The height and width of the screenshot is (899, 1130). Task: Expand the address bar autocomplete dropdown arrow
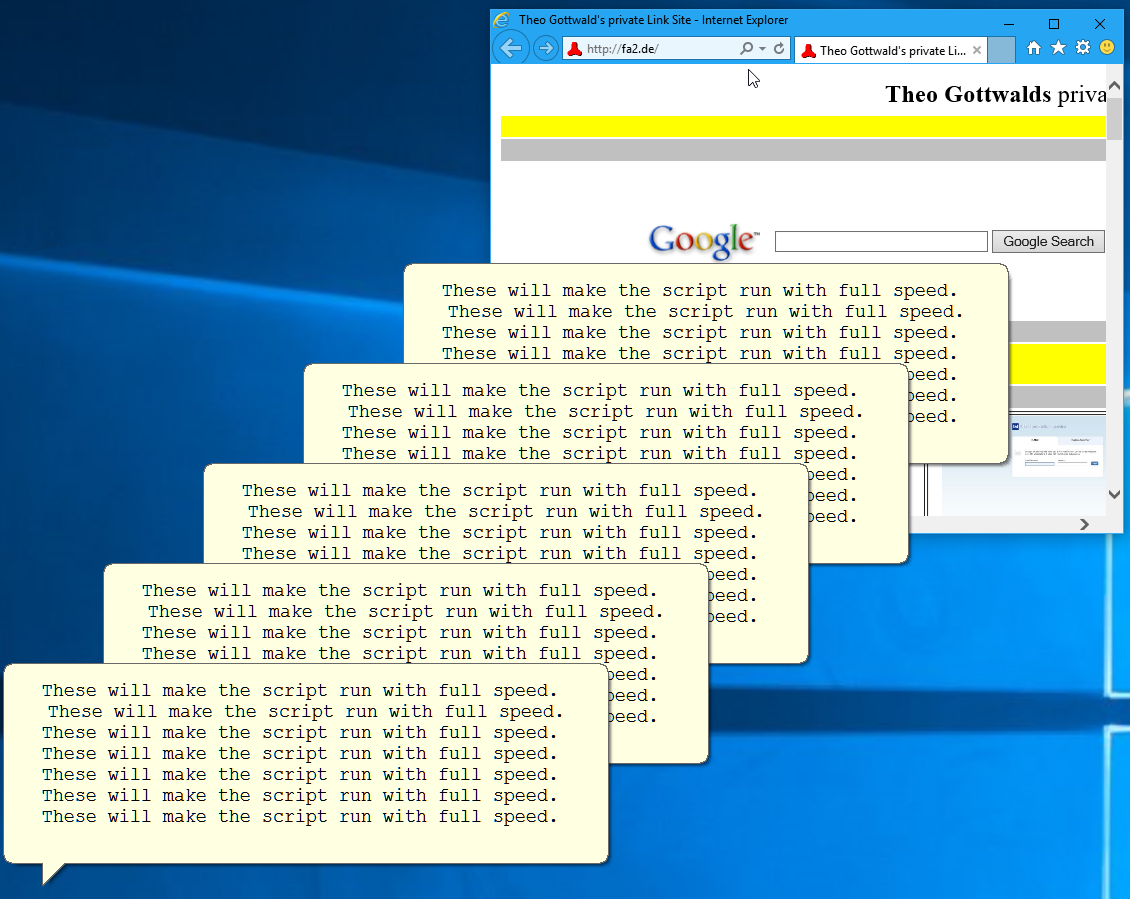tap(763, 49)
